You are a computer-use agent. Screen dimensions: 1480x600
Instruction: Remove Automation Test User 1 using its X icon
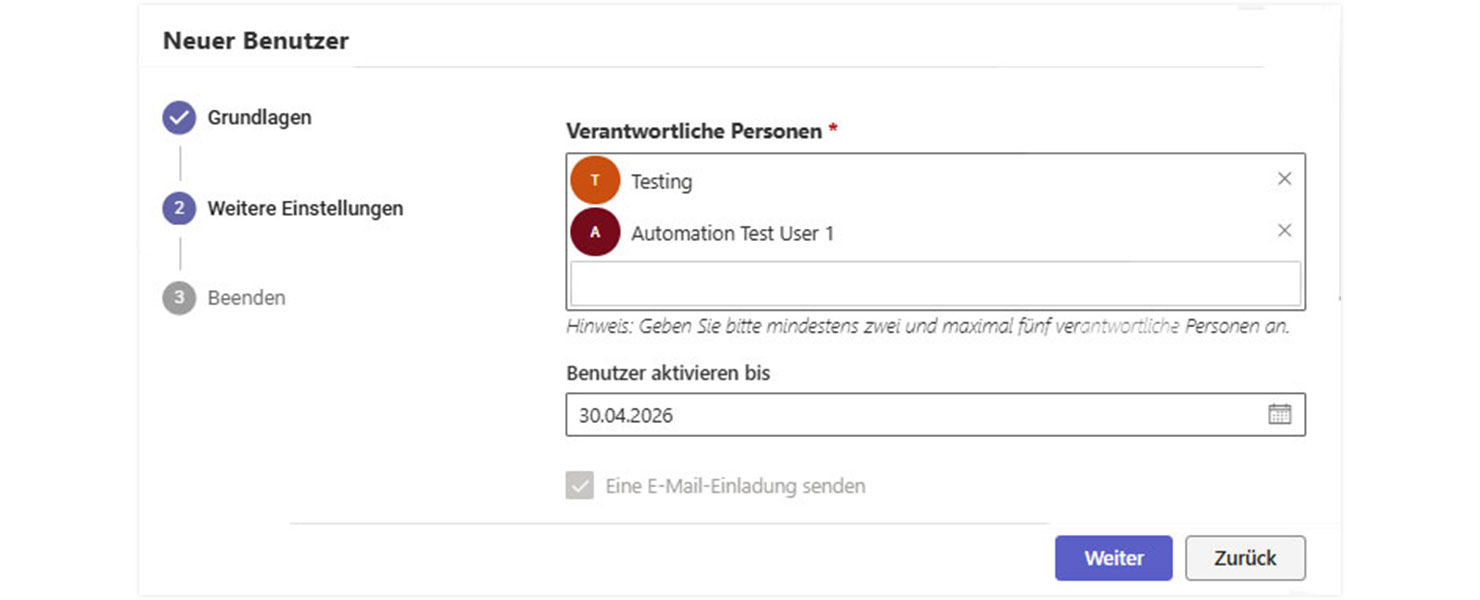point(1284,230)
